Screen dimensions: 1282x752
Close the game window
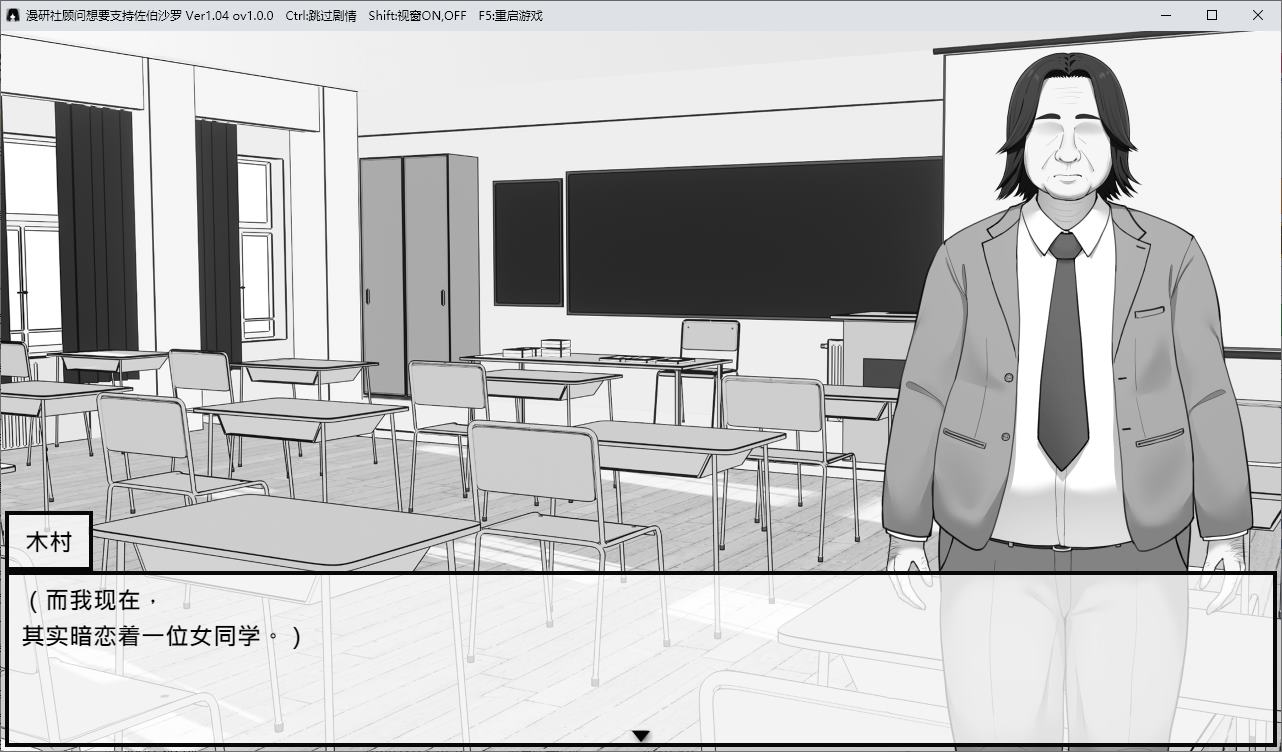(1258, 15)
